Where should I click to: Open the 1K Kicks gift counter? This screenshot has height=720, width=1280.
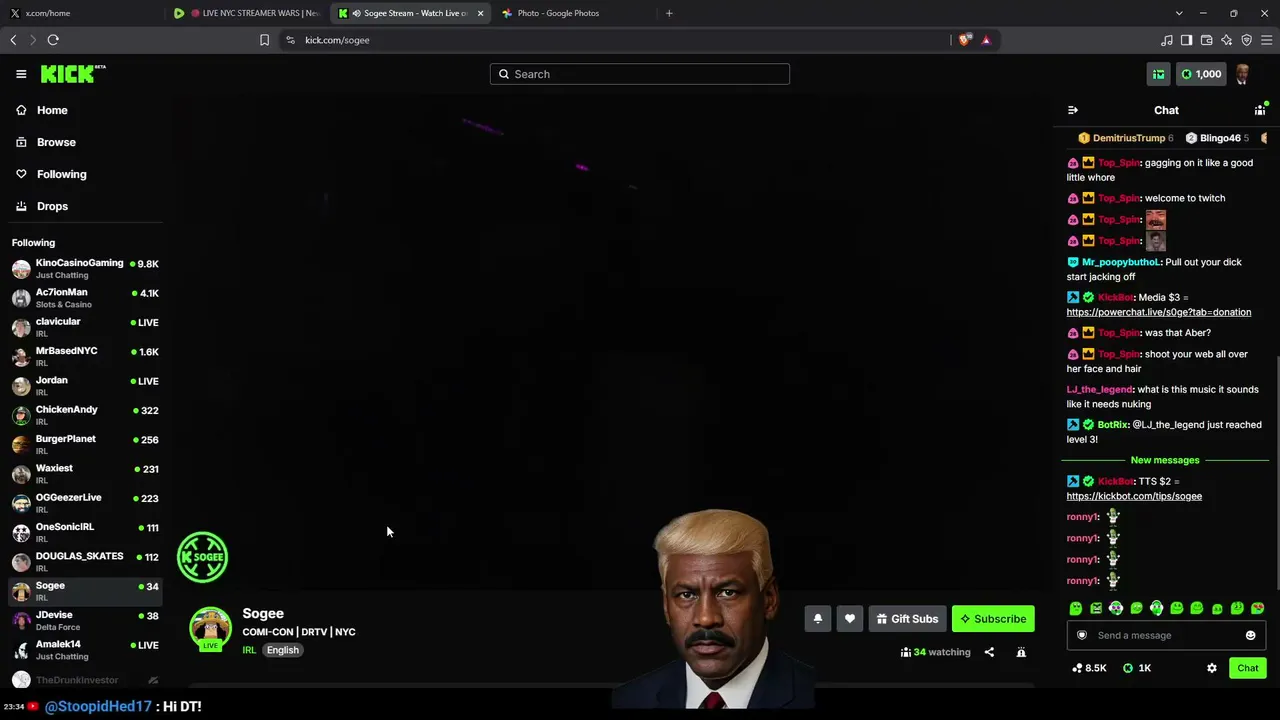tap(1137, 668)
